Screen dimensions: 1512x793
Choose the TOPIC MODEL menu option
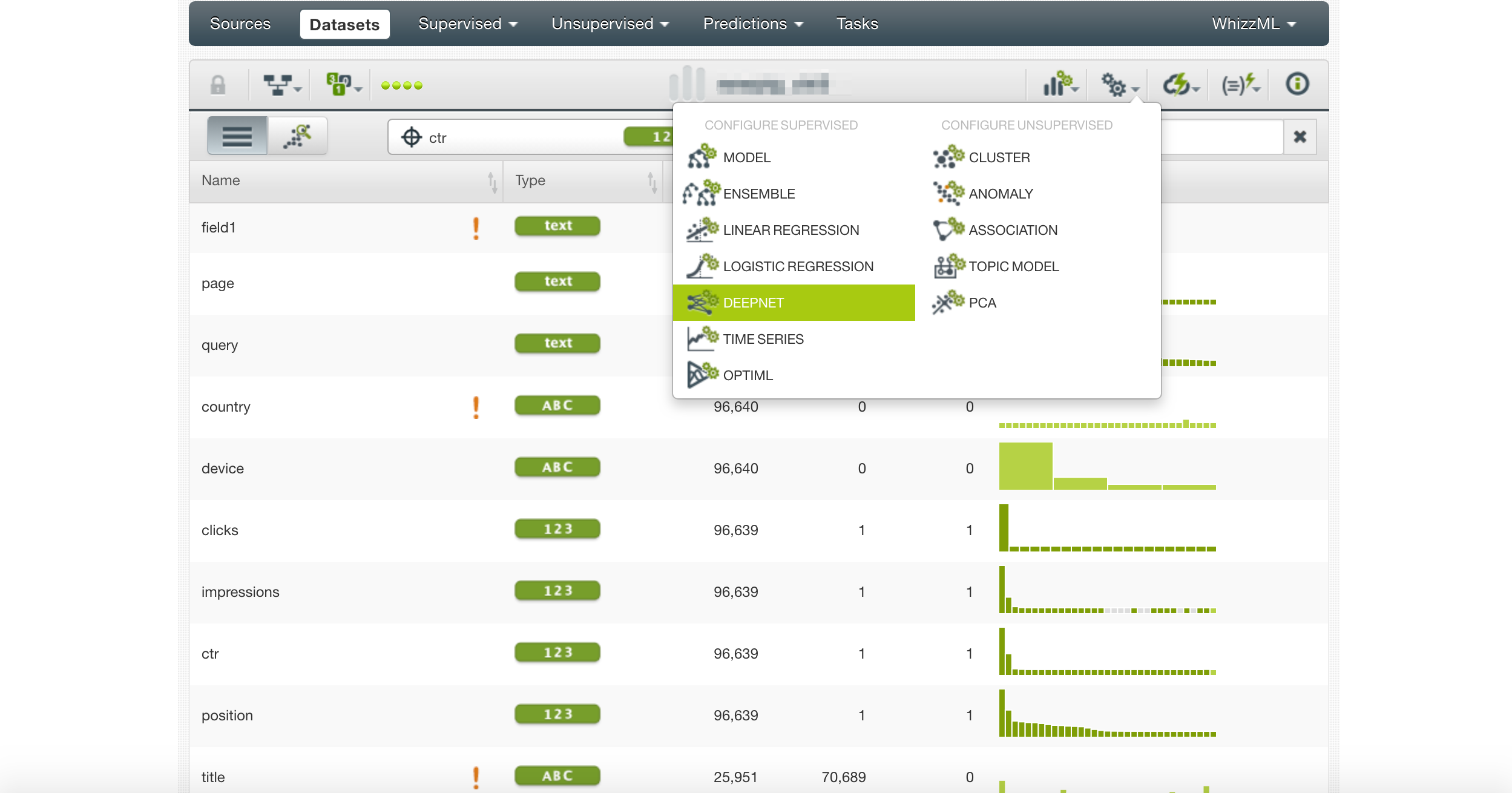1013,266
